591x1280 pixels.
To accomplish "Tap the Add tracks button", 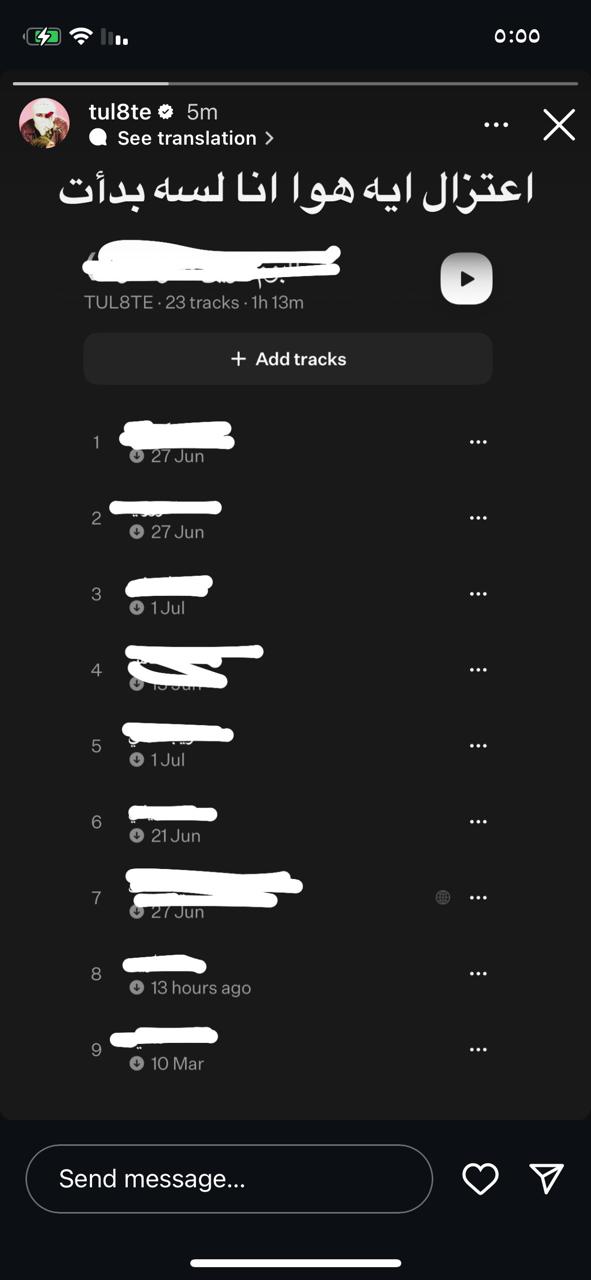I will click(x=288, y=359).
